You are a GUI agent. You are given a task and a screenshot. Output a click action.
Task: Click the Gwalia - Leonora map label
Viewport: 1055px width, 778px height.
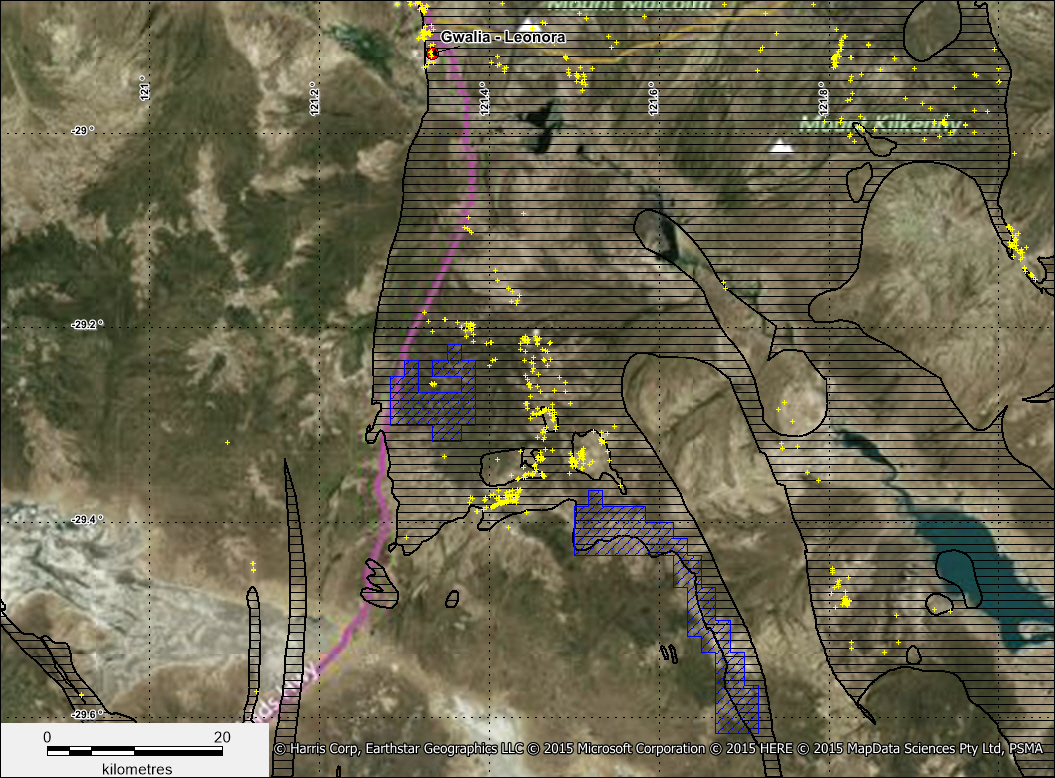point(503,37)
